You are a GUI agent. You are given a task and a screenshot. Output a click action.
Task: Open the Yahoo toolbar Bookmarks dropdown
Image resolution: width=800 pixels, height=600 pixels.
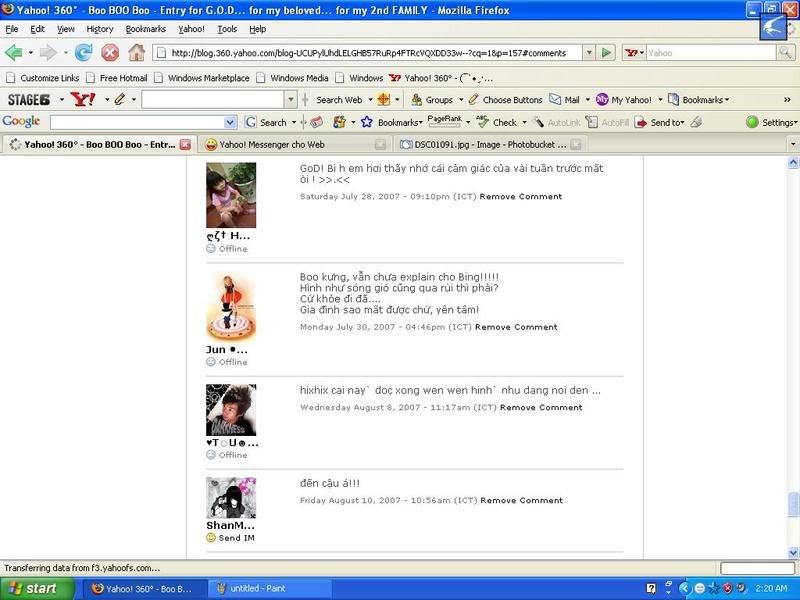point(698,99)
